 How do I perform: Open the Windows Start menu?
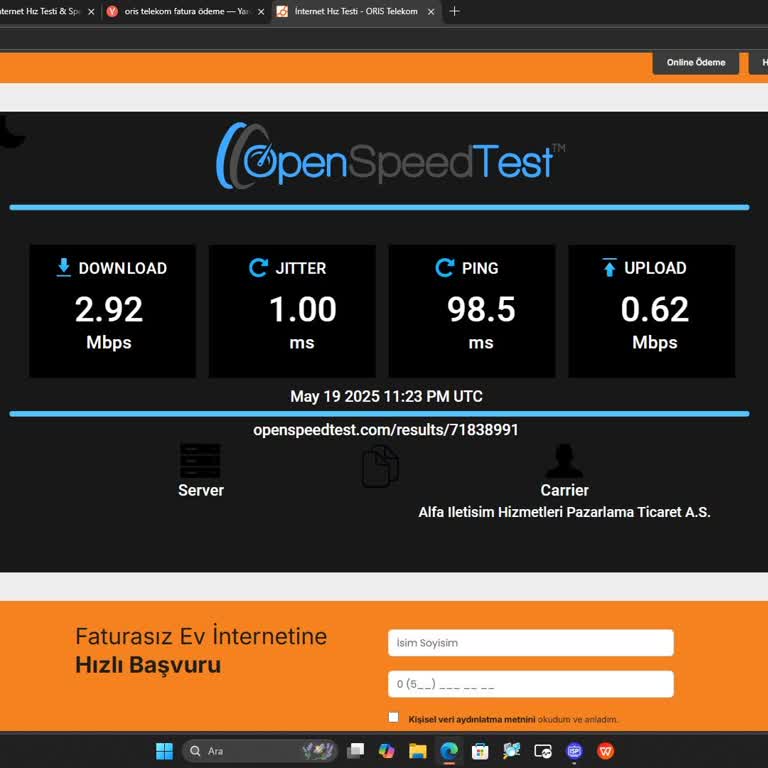[x=164, y=751]
